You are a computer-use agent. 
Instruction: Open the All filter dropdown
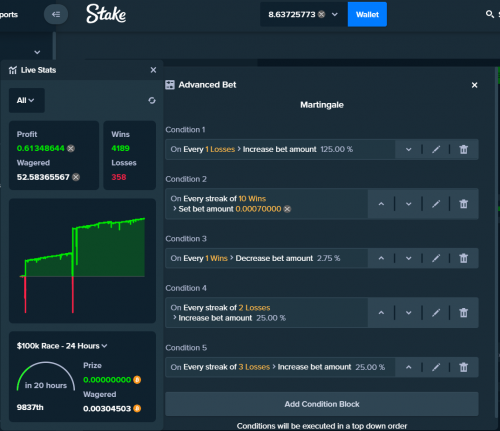pos(26,100)
